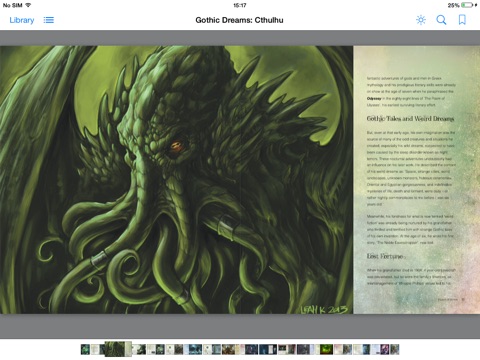This screenshot has width=480, height=360.
Task: Tap the Wi-Fi icon beside No SIM
Action: (28, 5)
